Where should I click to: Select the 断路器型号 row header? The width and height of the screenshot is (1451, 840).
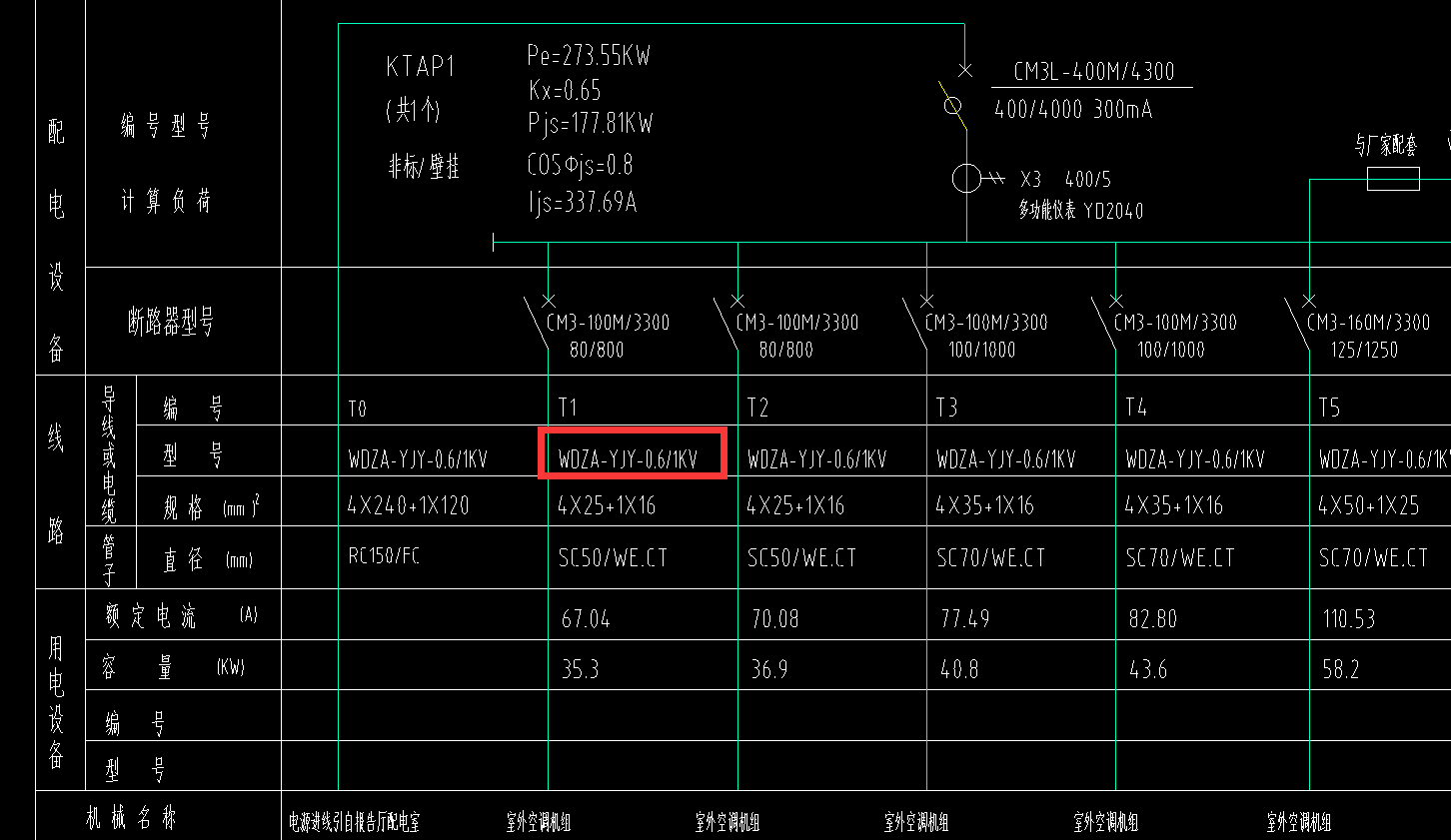point(171,322)
